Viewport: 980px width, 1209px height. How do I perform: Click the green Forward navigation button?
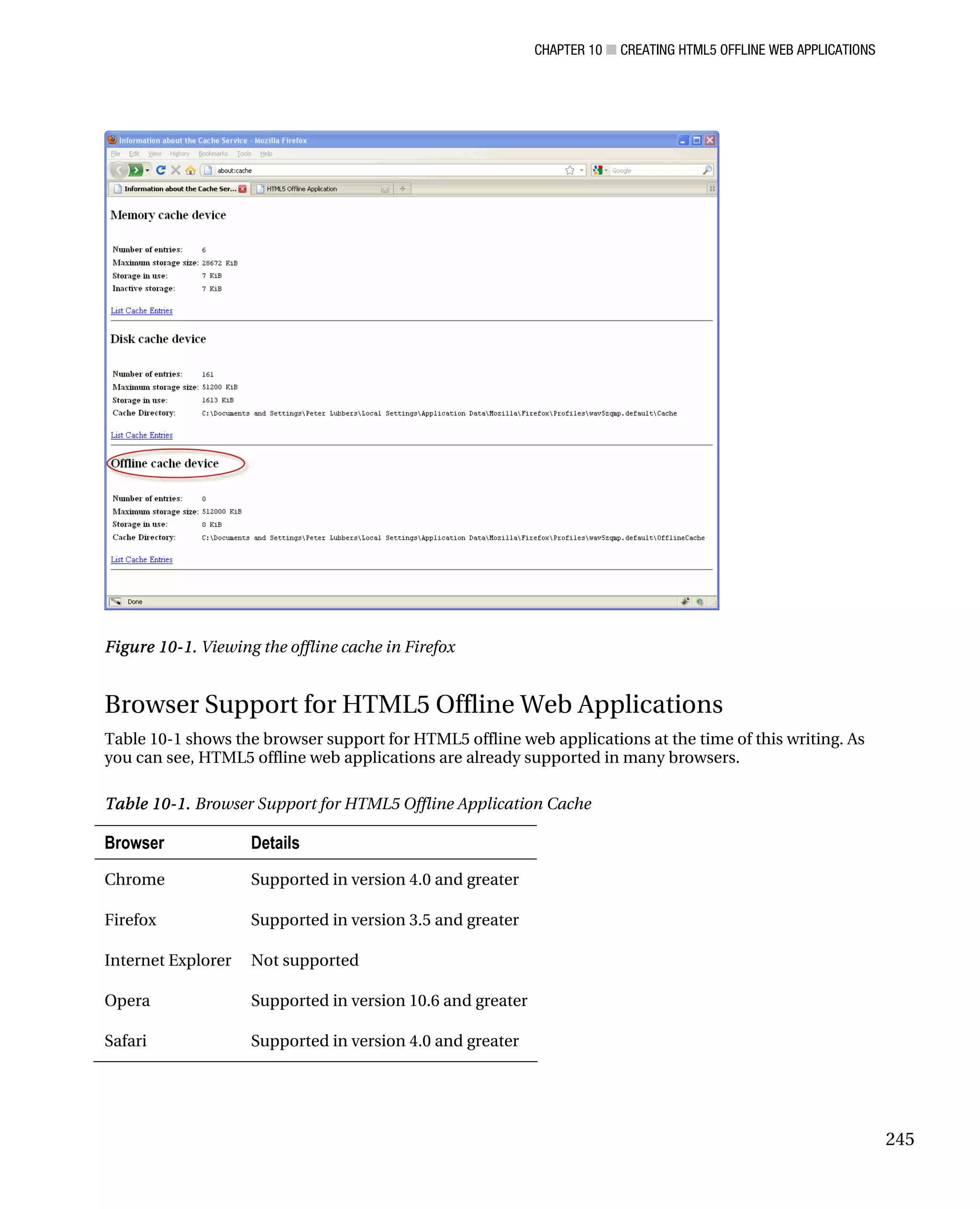pos(135,170)
